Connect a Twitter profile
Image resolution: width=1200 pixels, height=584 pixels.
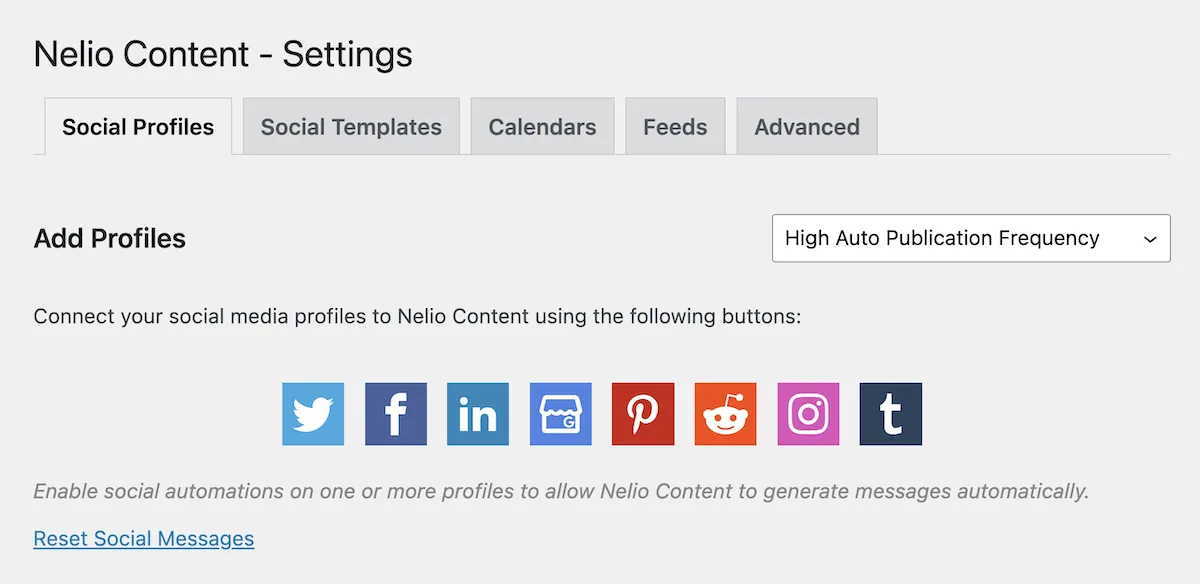click(313, 414)
